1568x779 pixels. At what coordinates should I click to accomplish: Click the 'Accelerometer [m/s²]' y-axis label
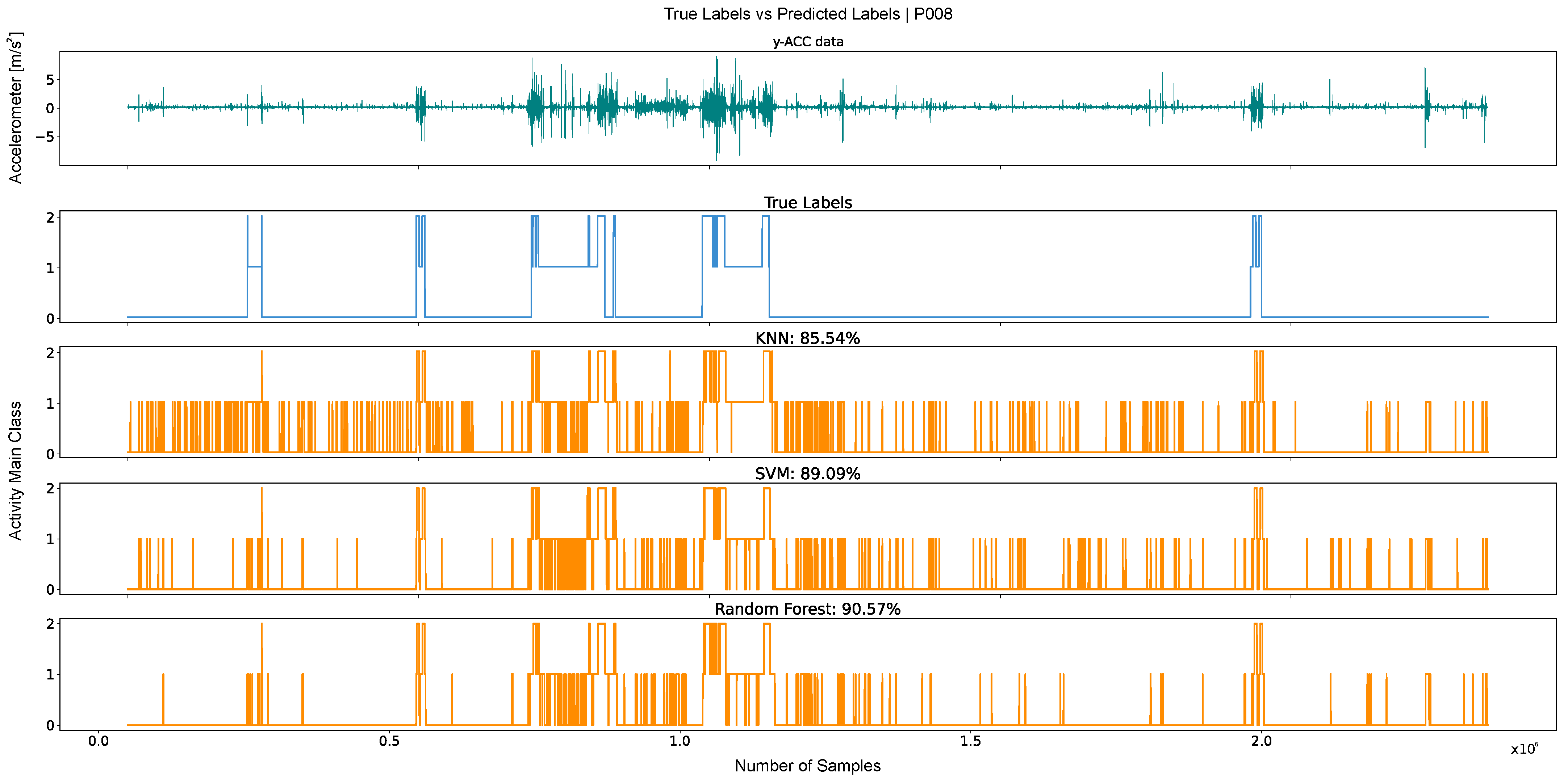tap(16, 108)
